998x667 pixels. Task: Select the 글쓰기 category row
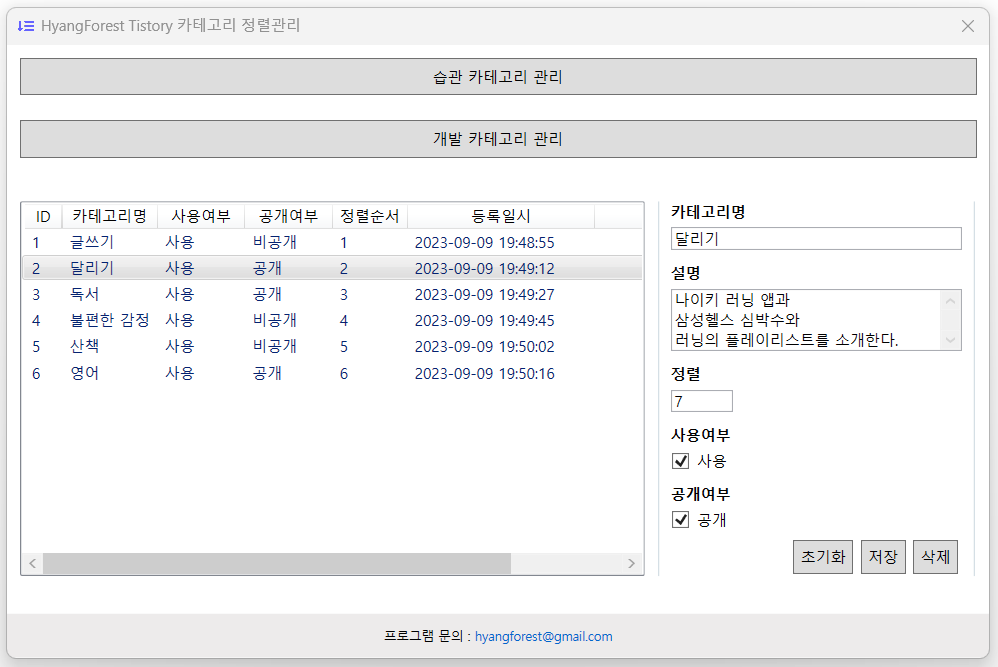pos(332,242)
